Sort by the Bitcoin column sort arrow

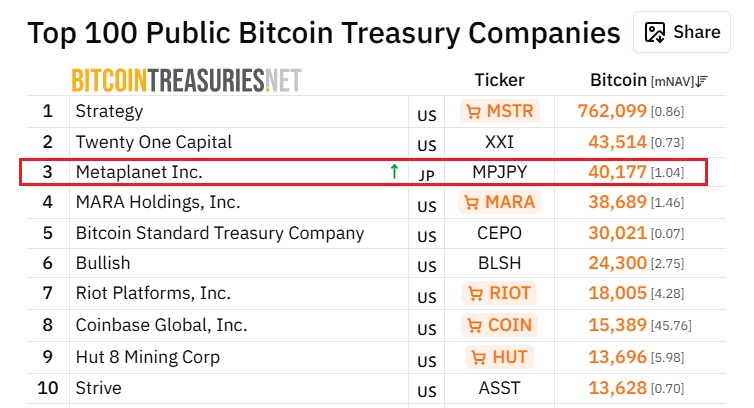[x=701, y=81]
